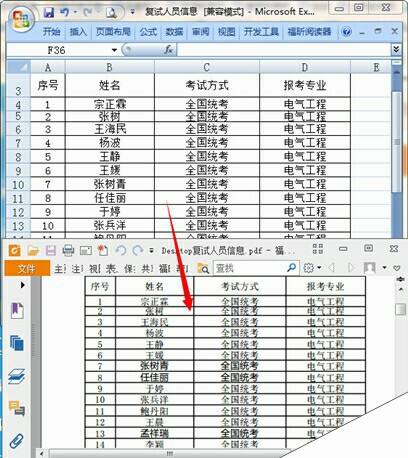Go to next search result arrow in Foxit
The height and width of the screenshot is (458, 408).
pyautogui.click(x=350, y=268)
